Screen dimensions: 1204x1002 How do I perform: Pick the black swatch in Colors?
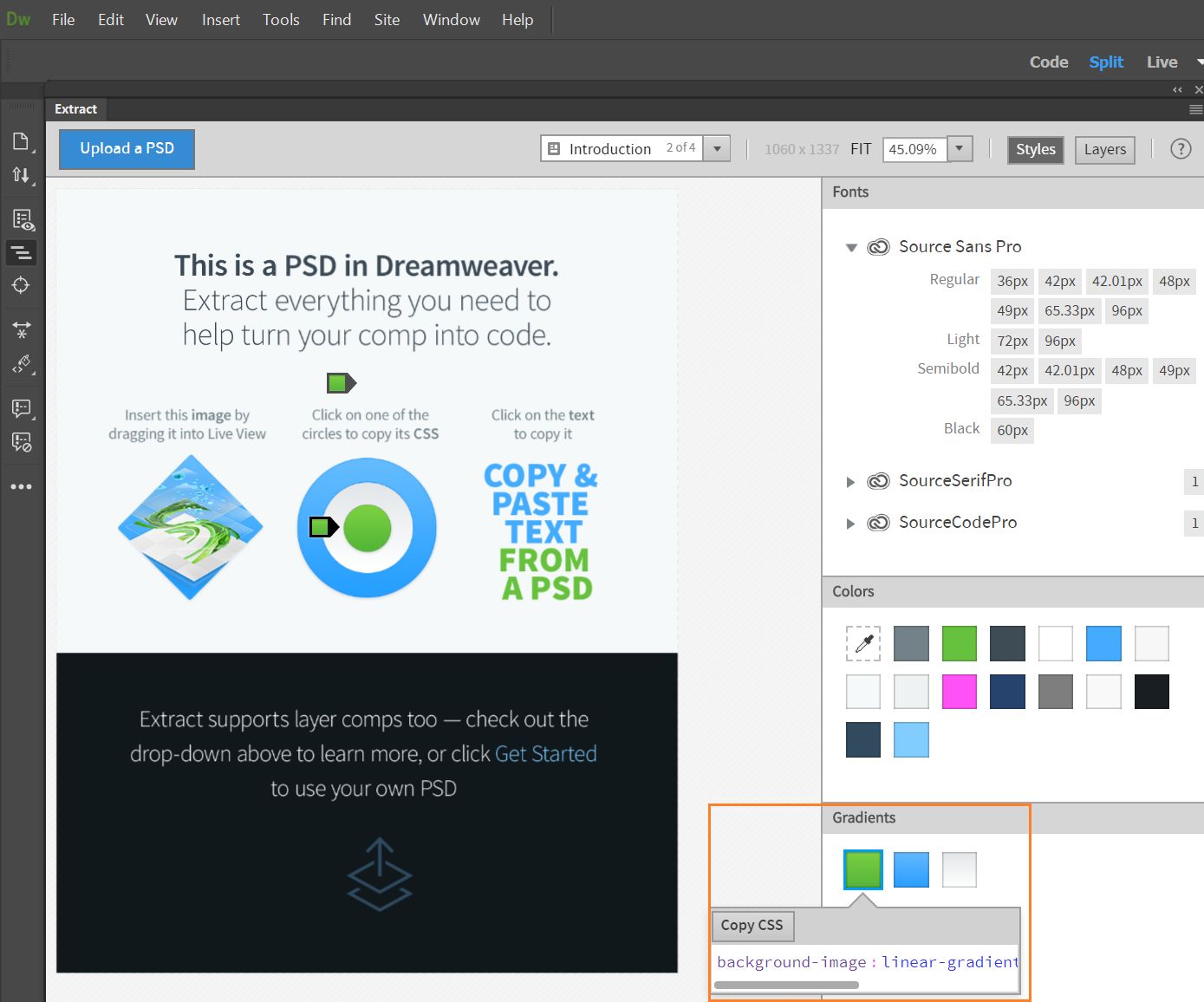1152,692
